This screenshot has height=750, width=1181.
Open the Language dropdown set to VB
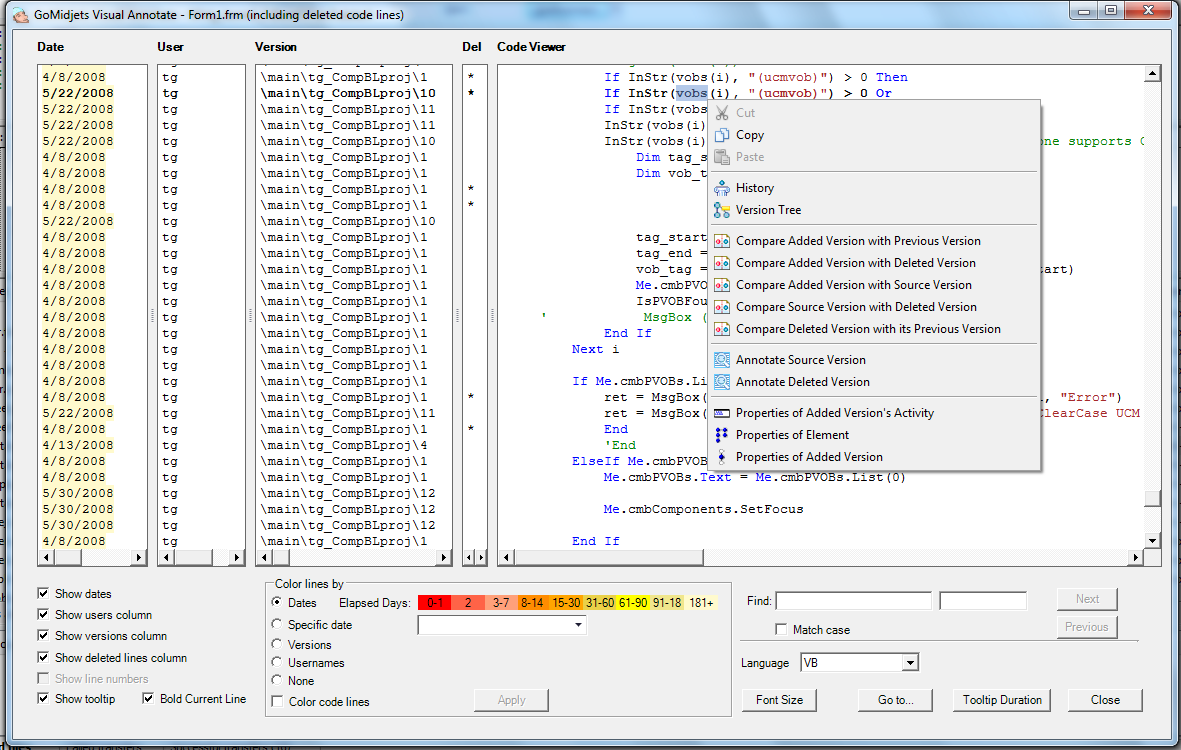(909, 663)
